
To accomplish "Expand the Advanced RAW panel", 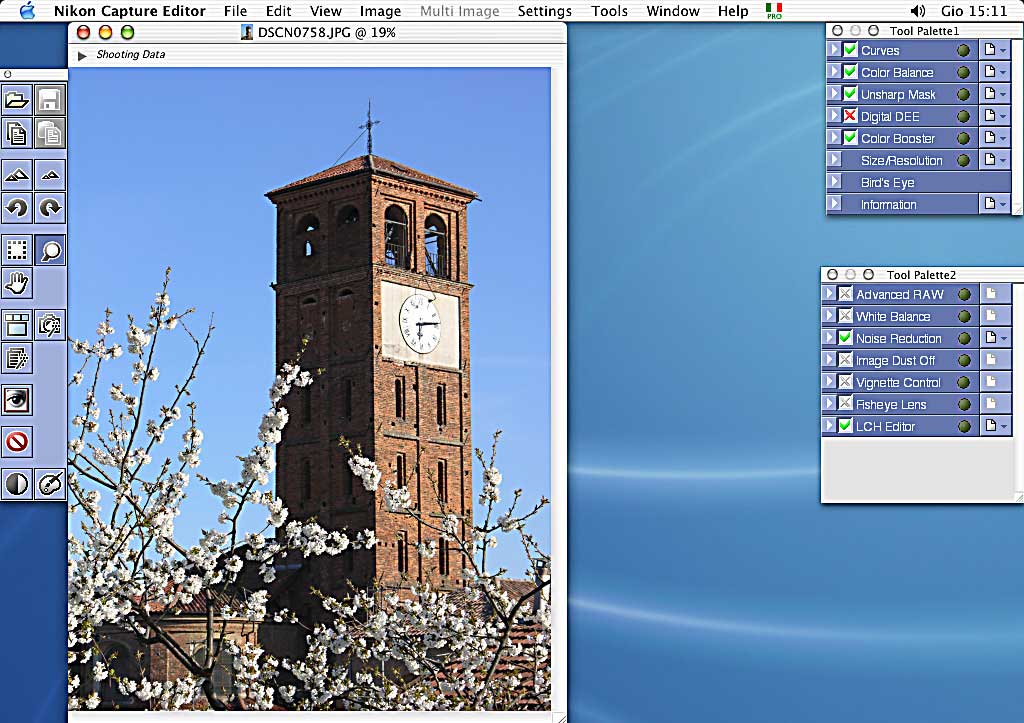I will point(829,294).
